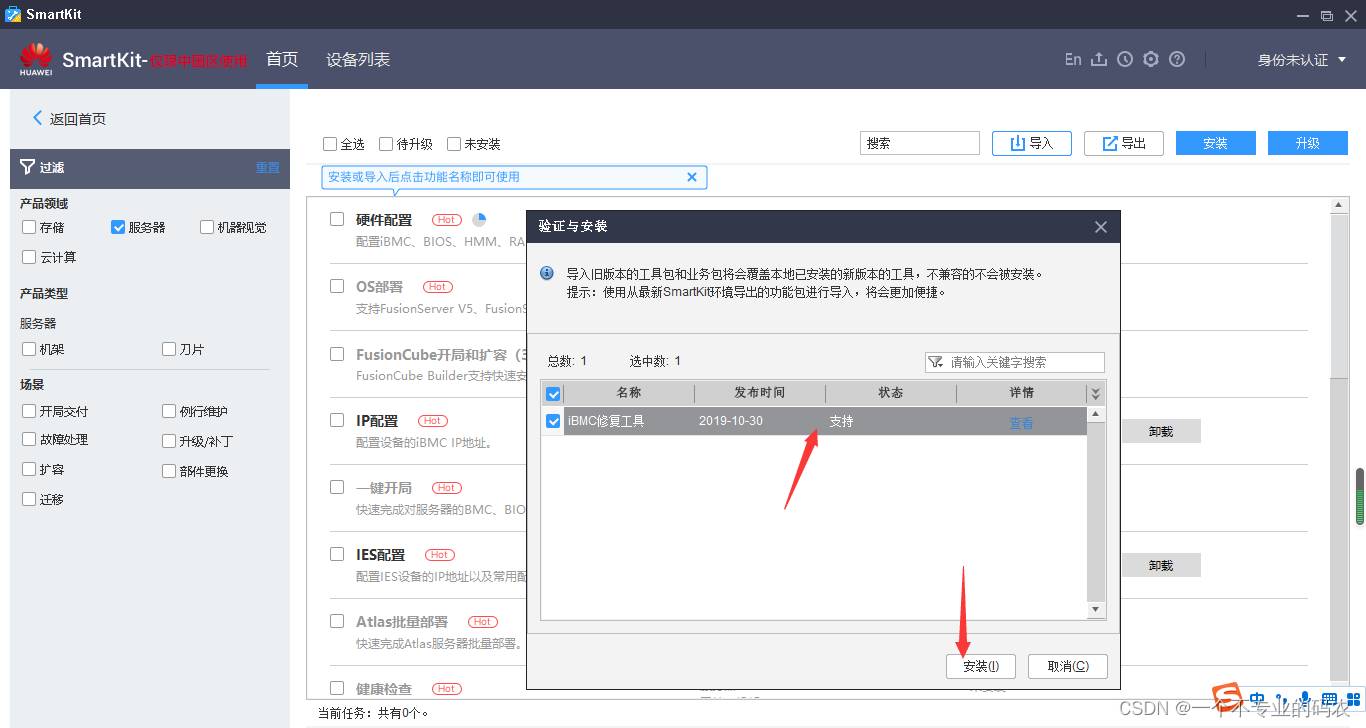Check the 开局交付 scenario checkbox
Viewport: 1366px width, 728px height.
pyautogui.click(x=29, y=411)
